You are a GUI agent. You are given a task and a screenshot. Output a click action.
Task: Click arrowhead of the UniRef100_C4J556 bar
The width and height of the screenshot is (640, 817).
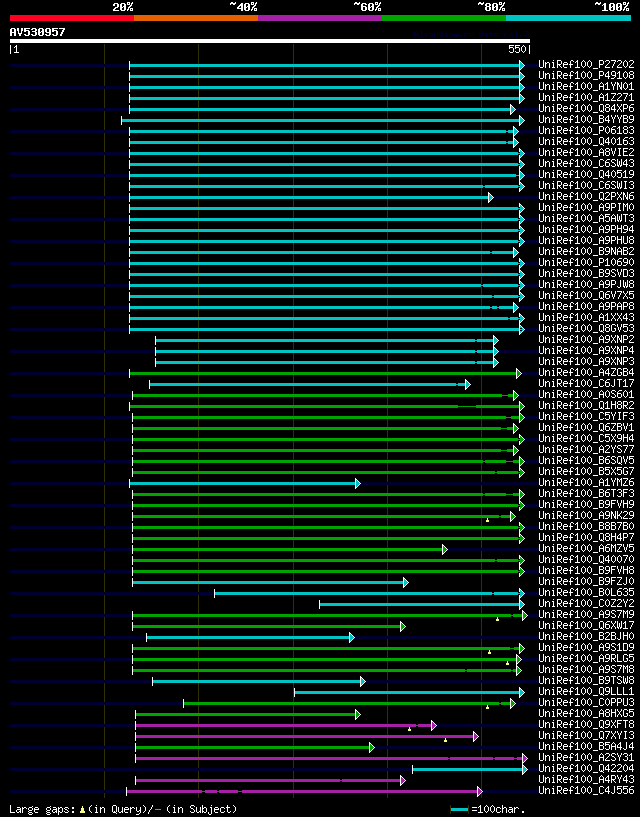(x=479, y=791)
